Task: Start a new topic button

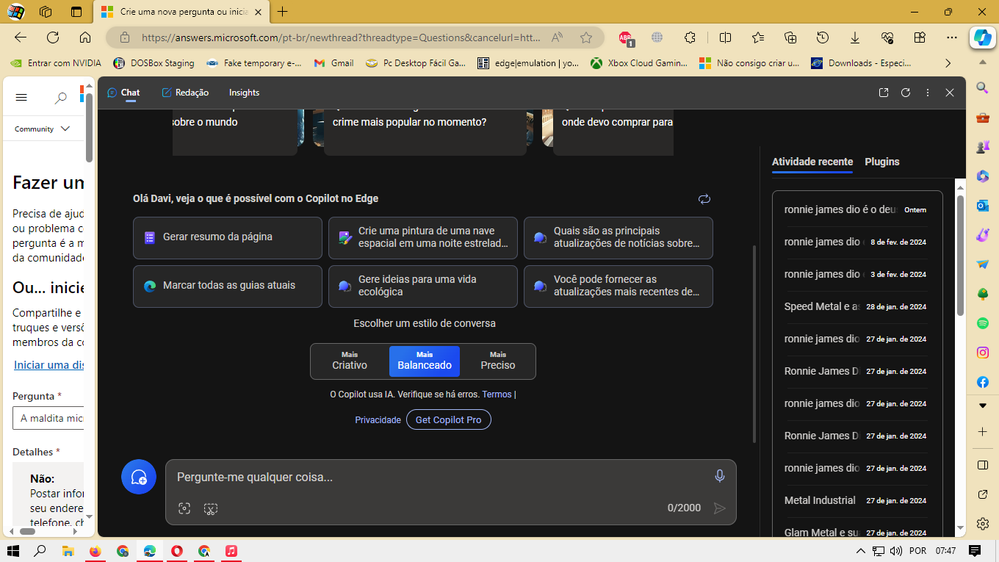Action: tap(139, 477)
